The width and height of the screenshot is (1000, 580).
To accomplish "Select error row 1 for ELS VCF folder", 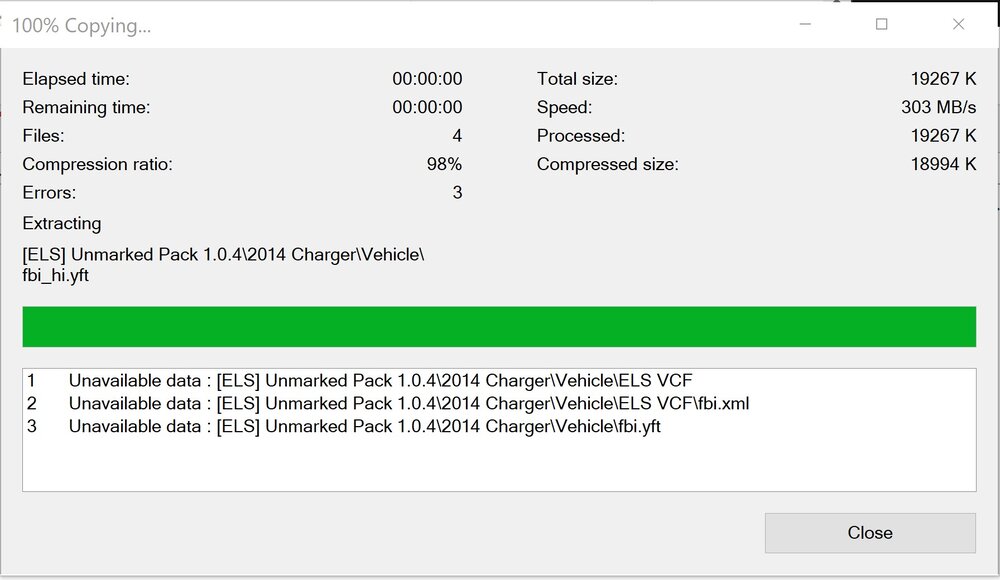I will [380, 380].
